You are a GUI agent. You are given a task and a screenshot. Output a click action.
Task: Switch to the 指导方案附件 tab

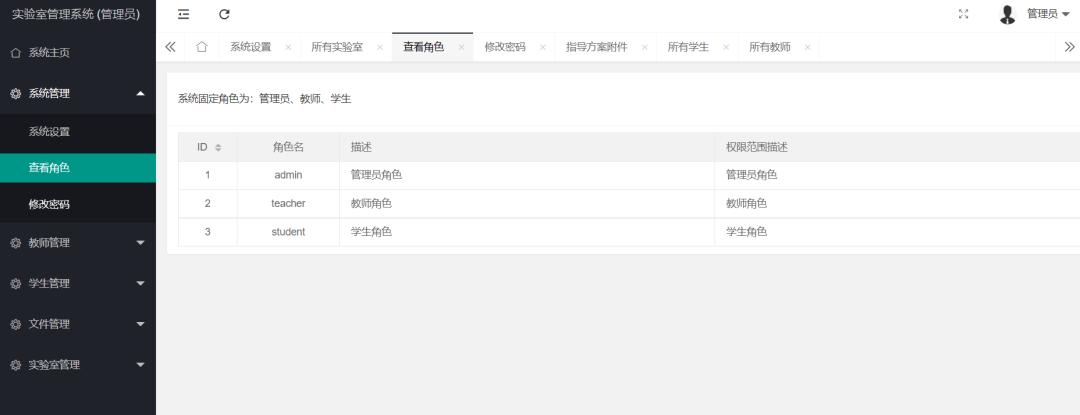596,47
